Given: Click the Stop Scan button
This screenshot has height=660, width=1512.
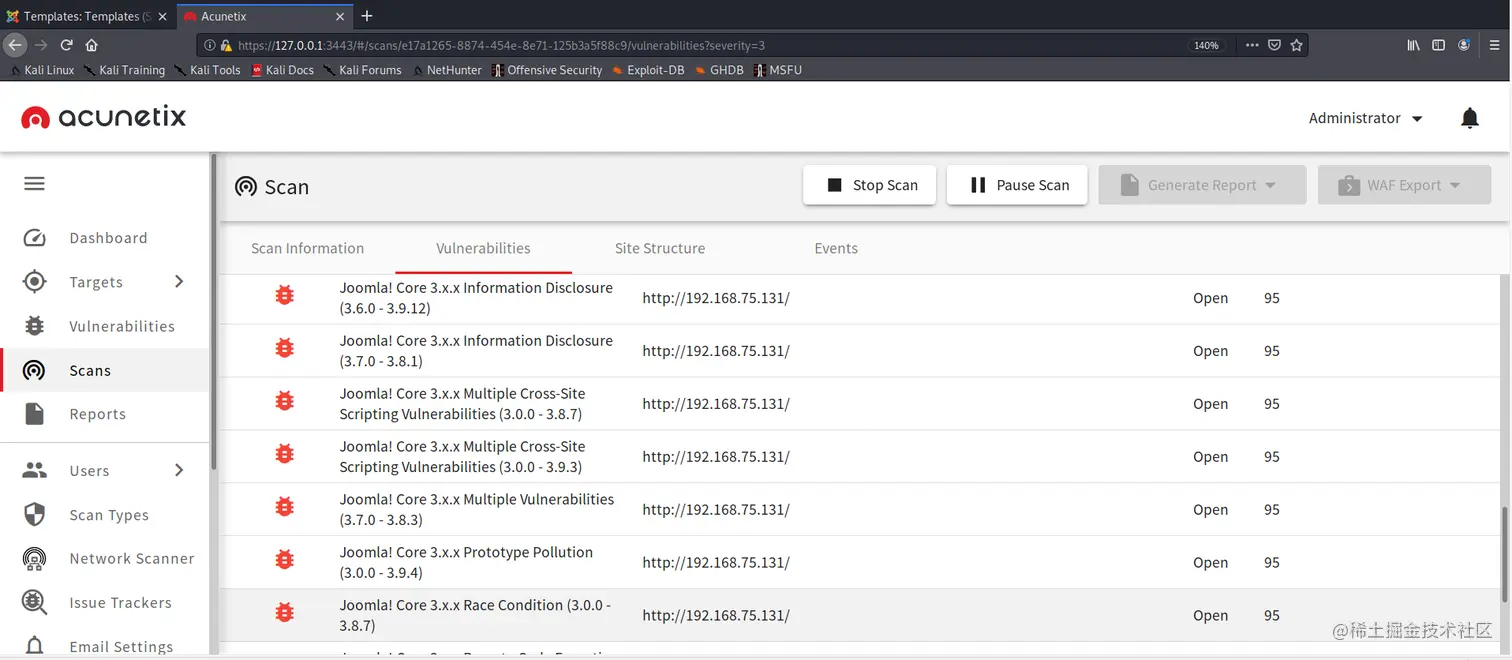Looking at the screenshot, I should [869, 185].
